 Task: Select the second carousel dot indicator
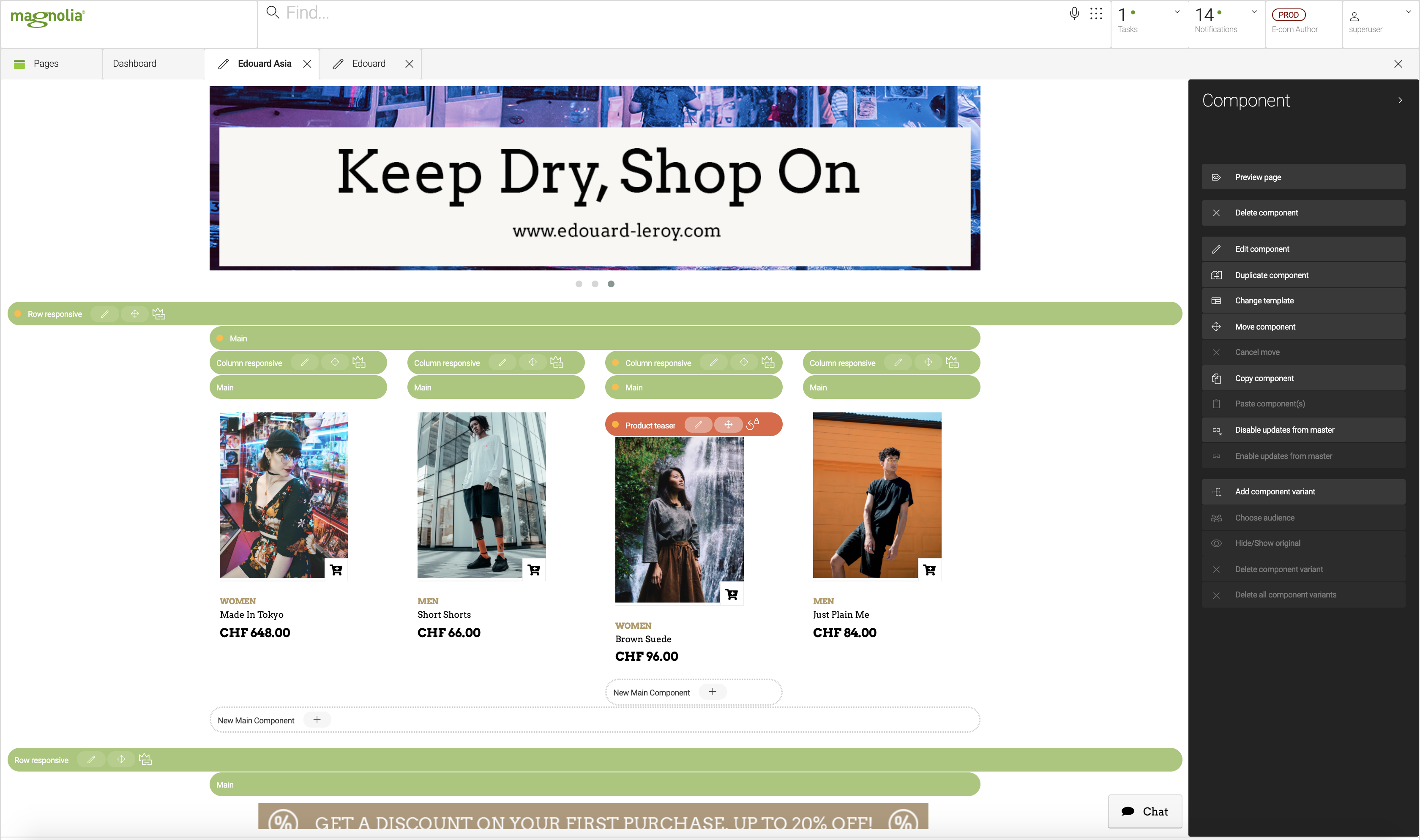595,284
